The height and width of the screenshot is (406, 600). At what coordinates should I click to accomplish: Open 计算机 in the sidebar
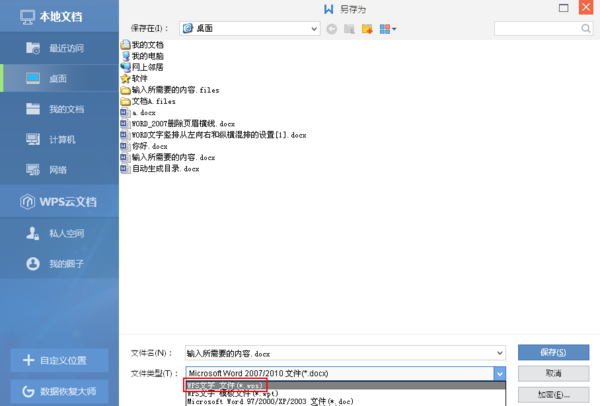(59, 139)
